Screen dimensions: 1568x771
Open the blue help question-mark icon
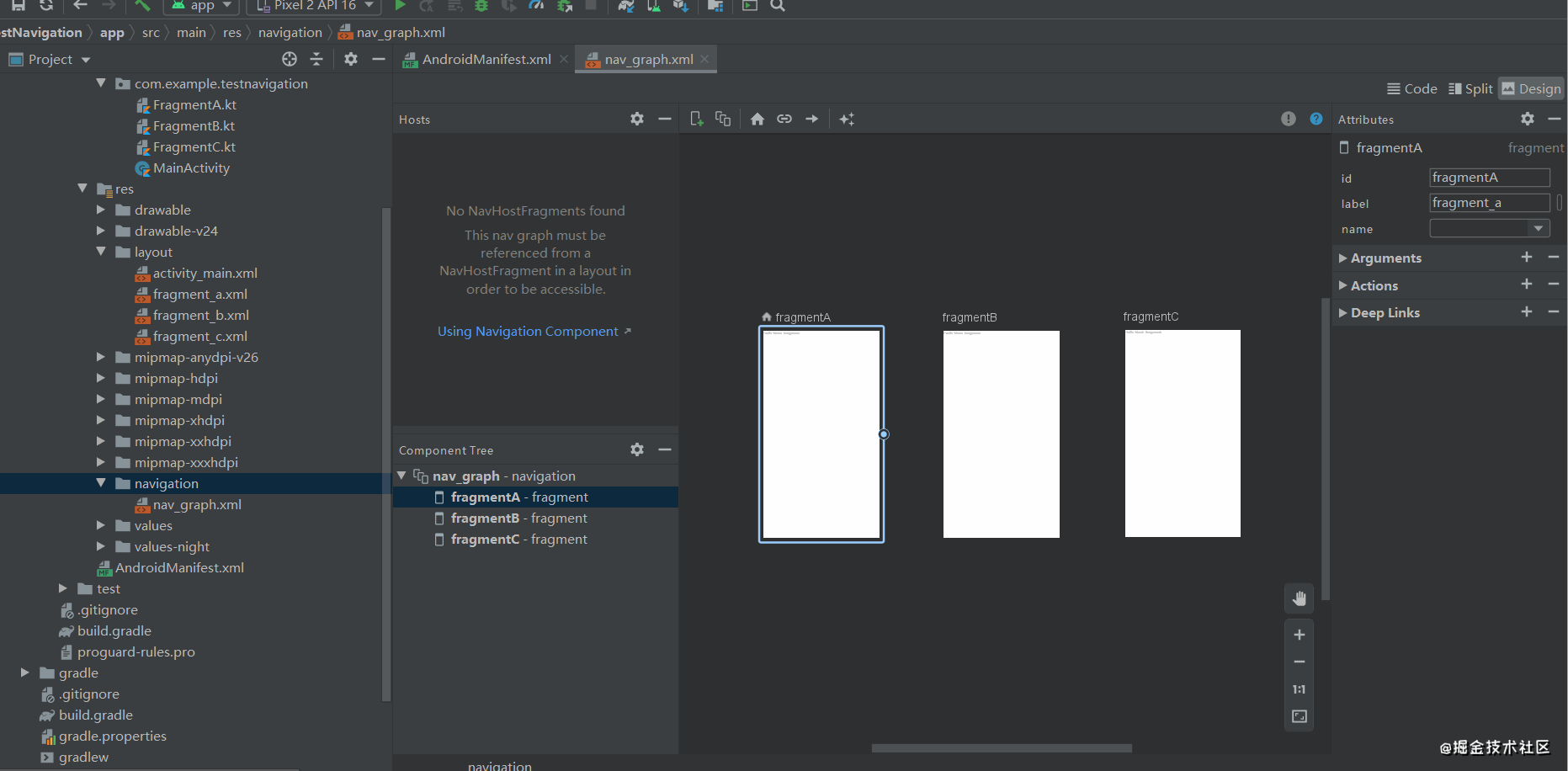1316,119
